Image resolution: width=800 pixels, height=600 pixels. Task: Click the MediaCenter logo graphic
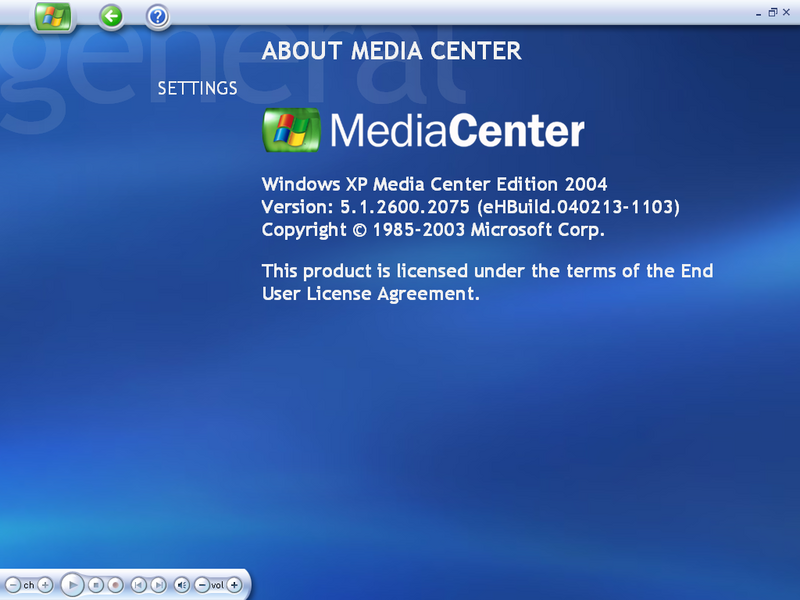[x=423, y=131]
